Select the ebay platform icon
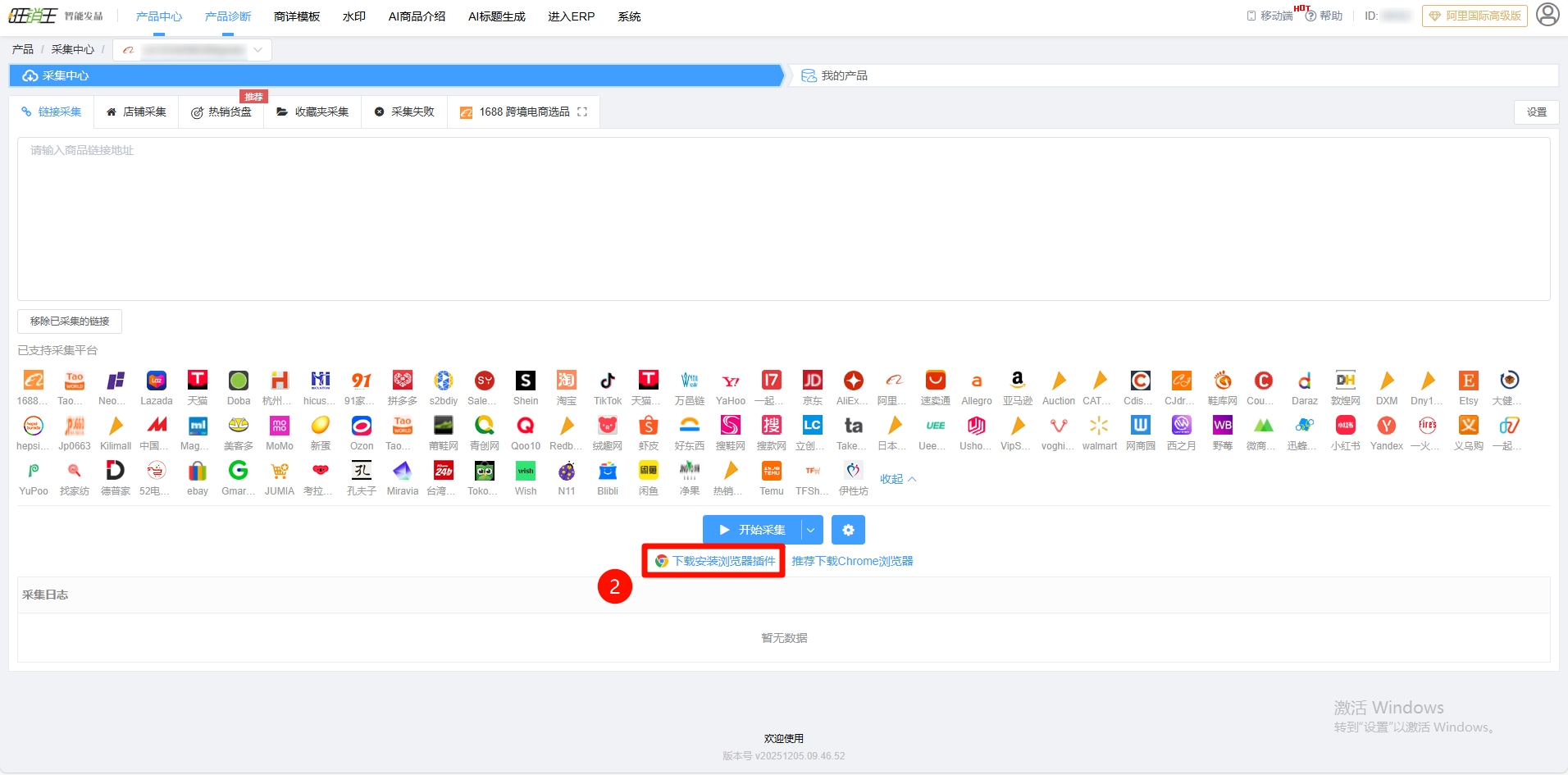Image resolution: width=1568 pixels, height=775 pixels. coord(197,472)
